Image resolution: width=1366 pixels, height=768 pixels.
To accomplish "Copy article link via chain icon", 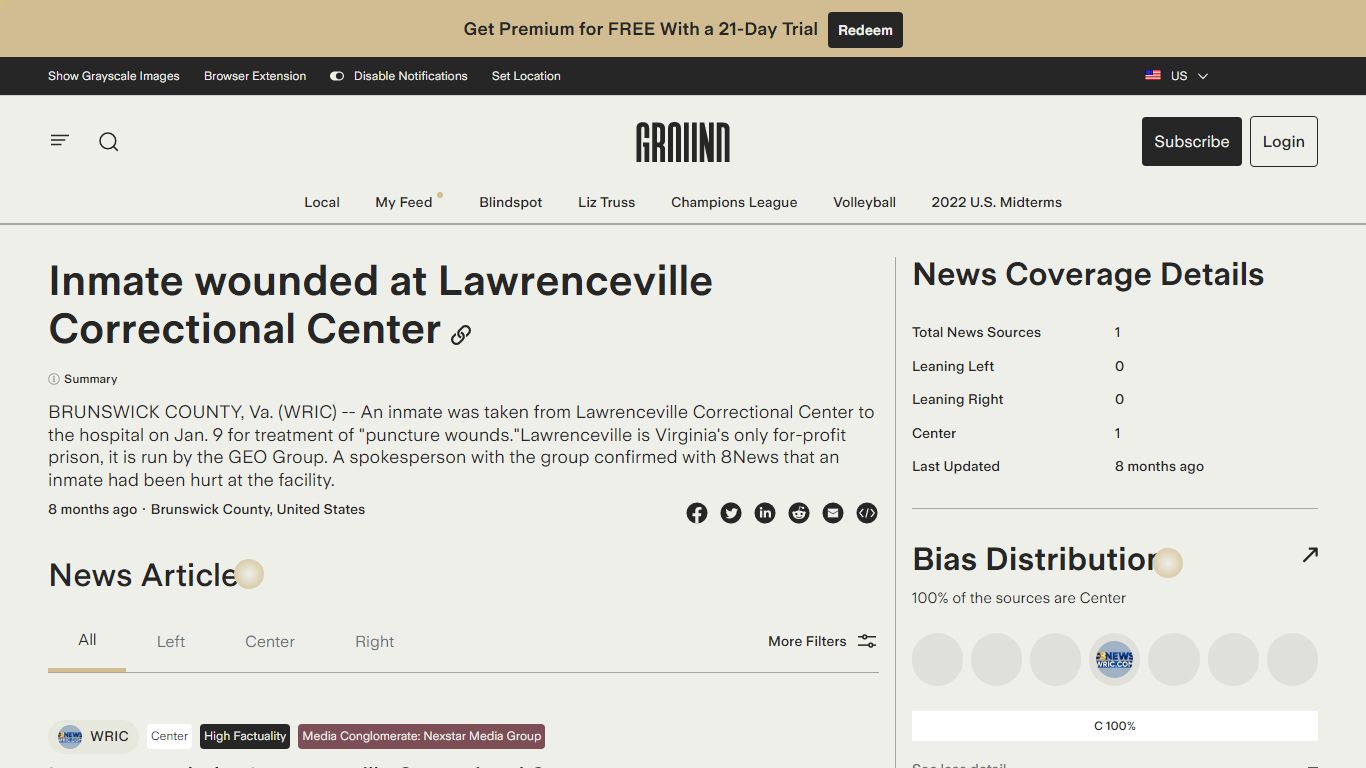I will 461,335.
